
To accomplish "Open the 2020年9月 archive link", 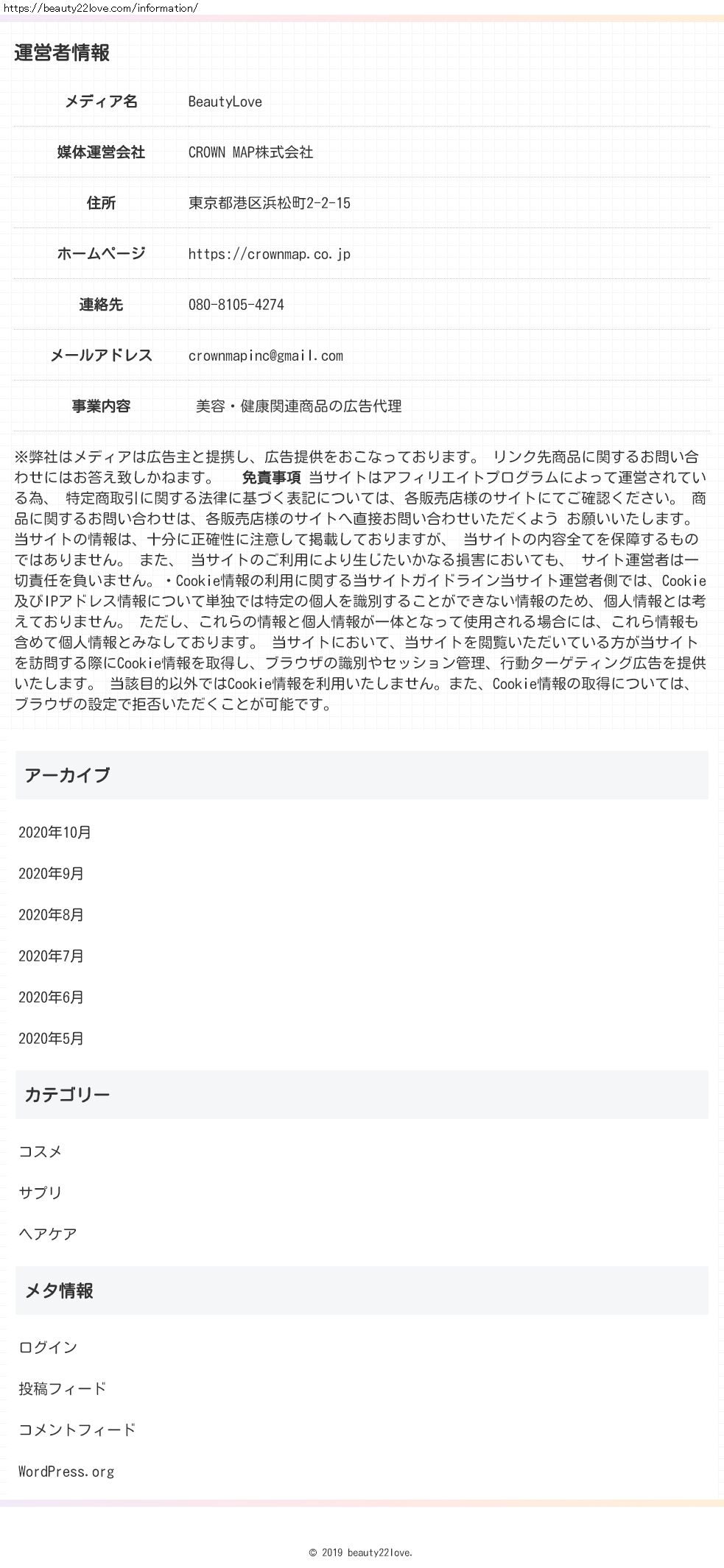I will click(52, 874).
